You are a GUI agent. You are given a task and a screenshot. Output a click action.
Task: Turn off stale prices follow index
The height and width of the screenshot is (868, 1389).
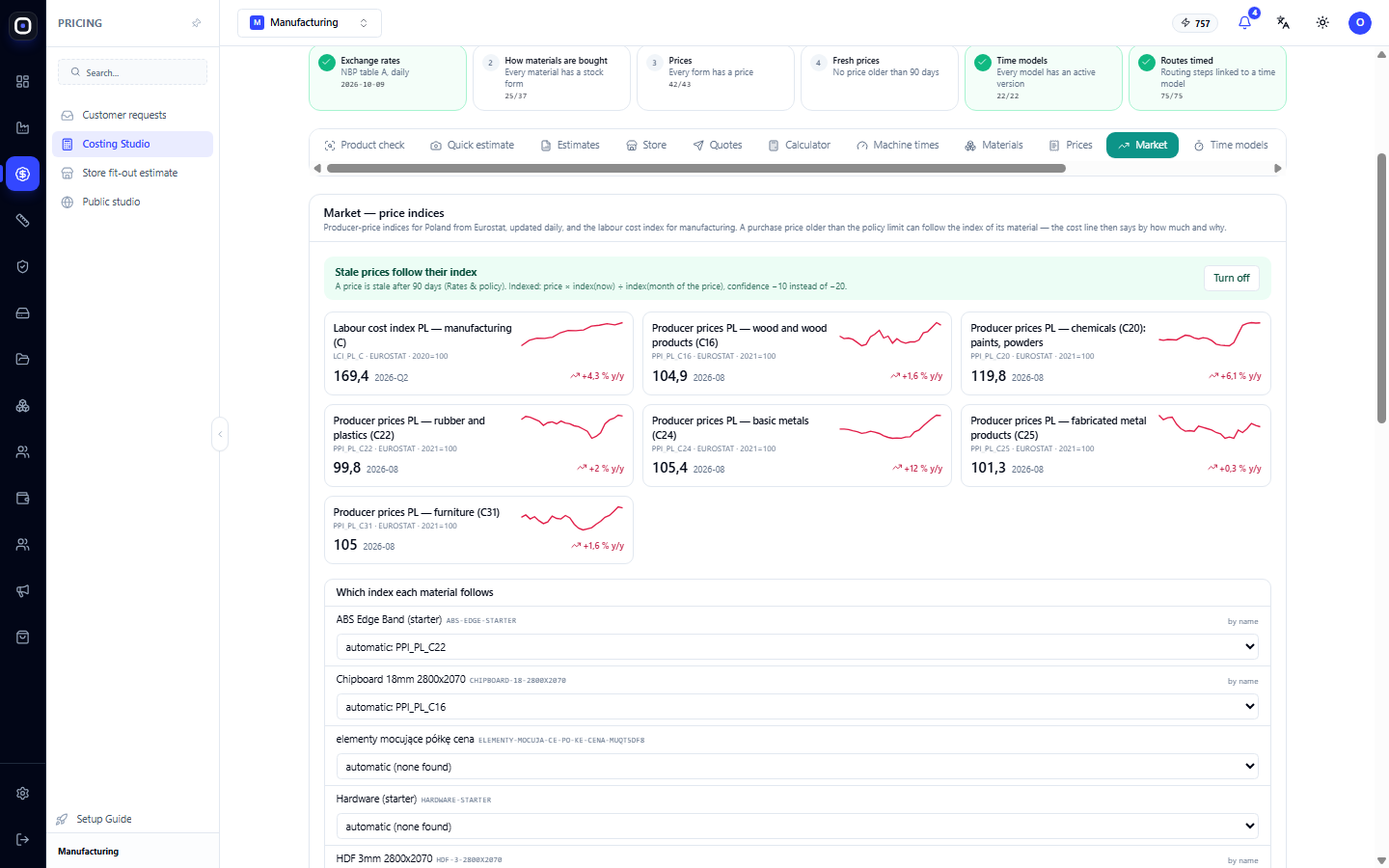(x=1232, y=278)
